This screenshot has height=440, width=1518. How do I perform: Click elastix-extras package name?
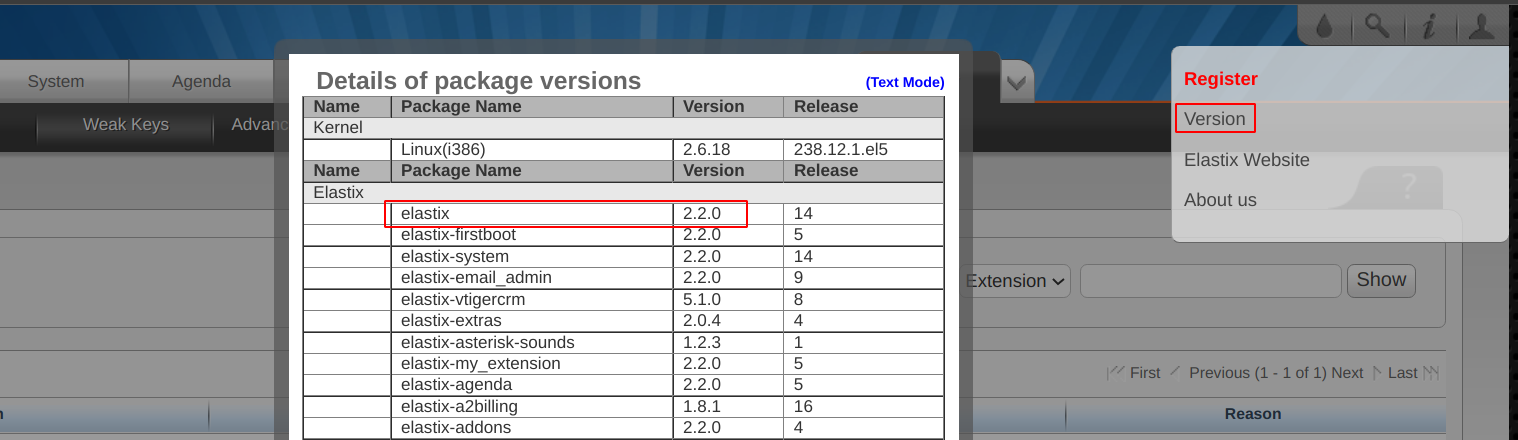coord(451,321)
